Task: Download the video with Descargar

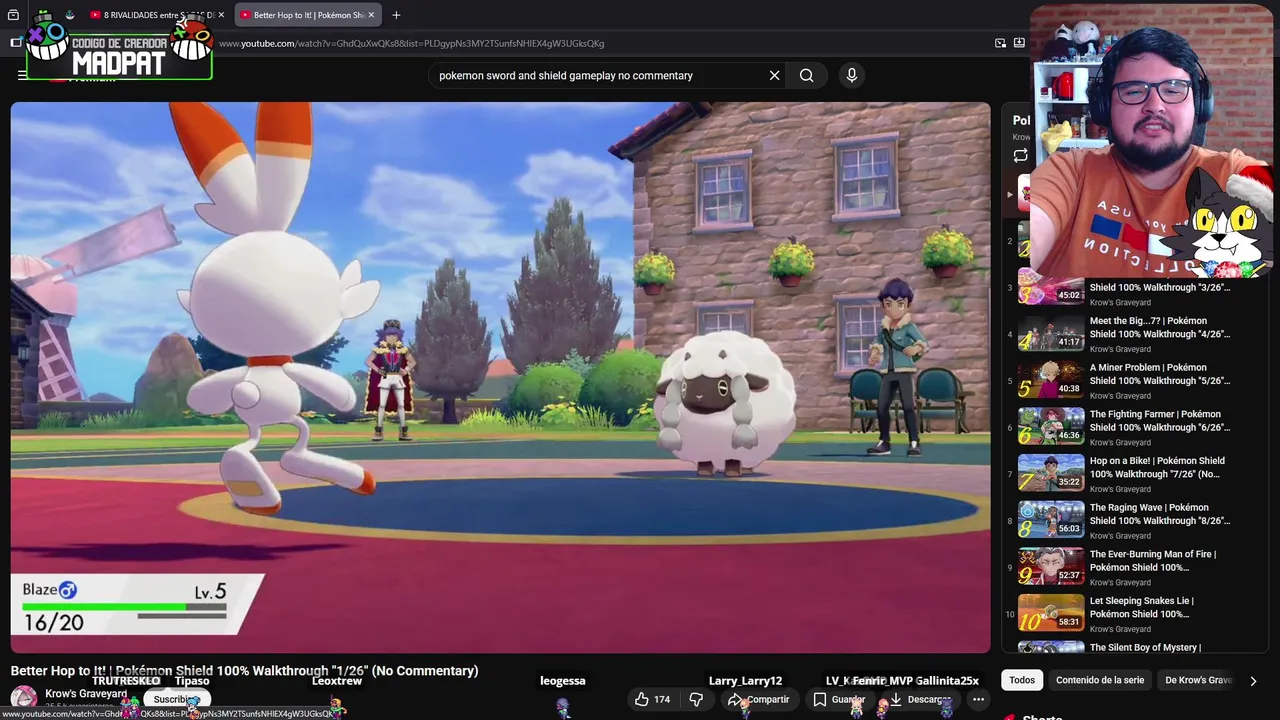Action: (x=919, y=699)
